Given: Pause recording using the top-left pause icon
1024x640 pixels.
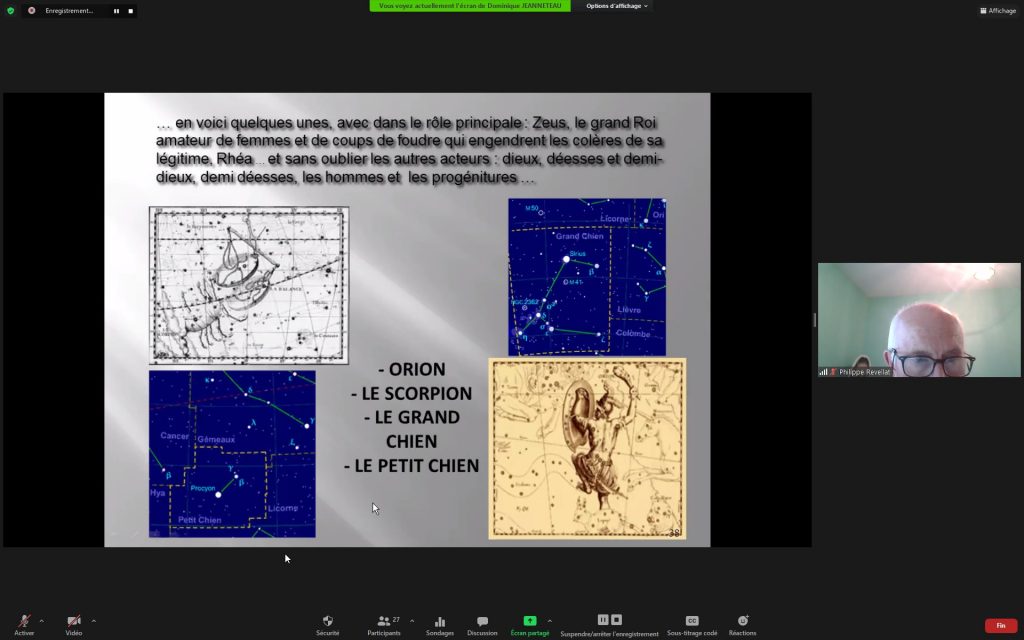Looking at the screenshot, I should 116,11.
